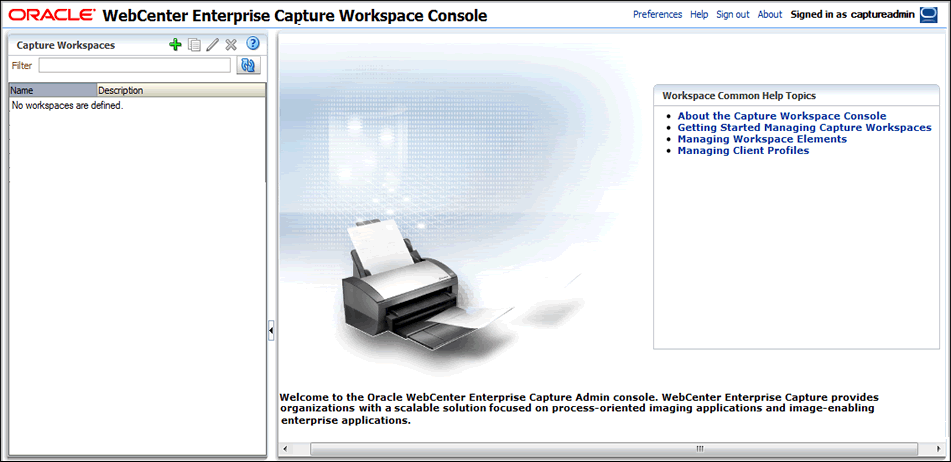The height and width of the screenshot is (462, 951).
Task: Sign out of the console
Action: coord(733,15)
